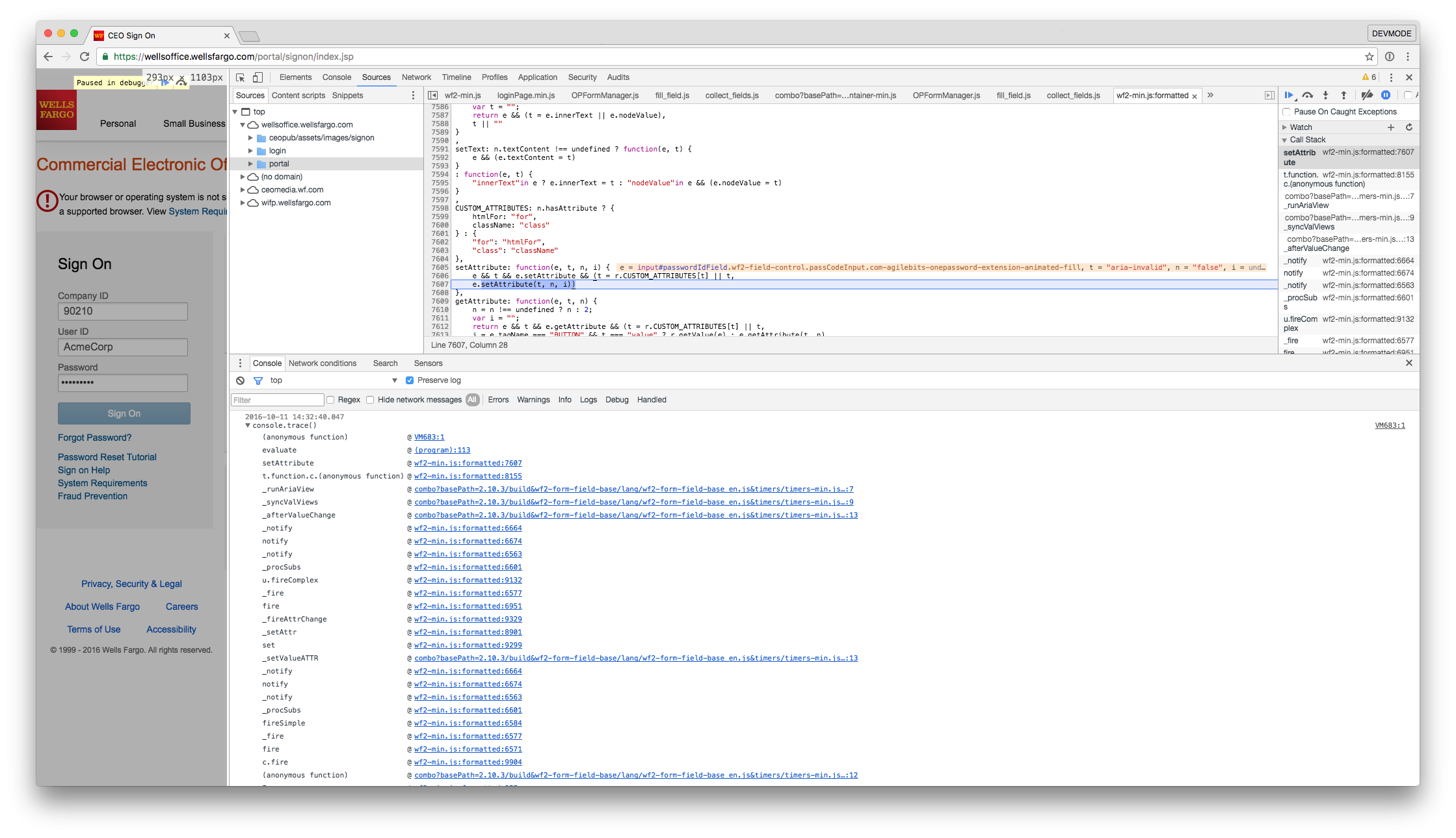Collapse the console.trace() entry

pyautogui.click(x=248, y=426)
